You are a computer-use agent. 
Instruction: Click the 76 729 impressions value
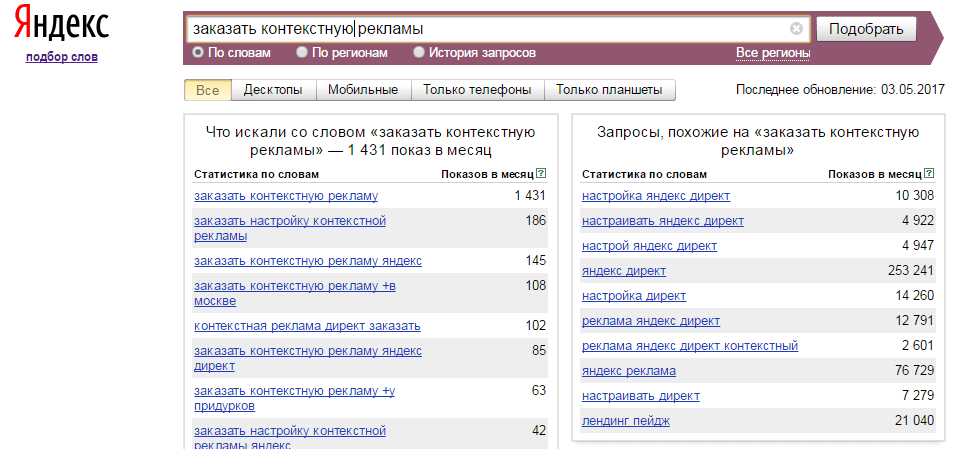(915, 371)
